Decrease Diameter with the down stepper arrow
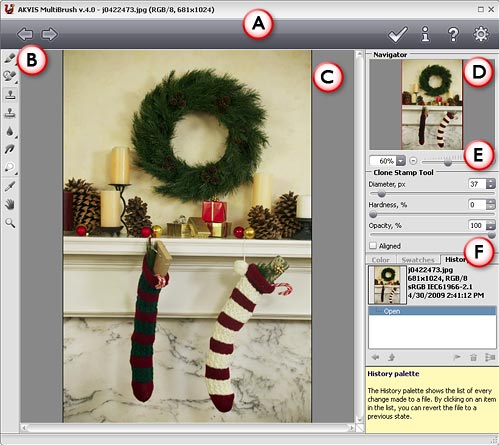 491,186
